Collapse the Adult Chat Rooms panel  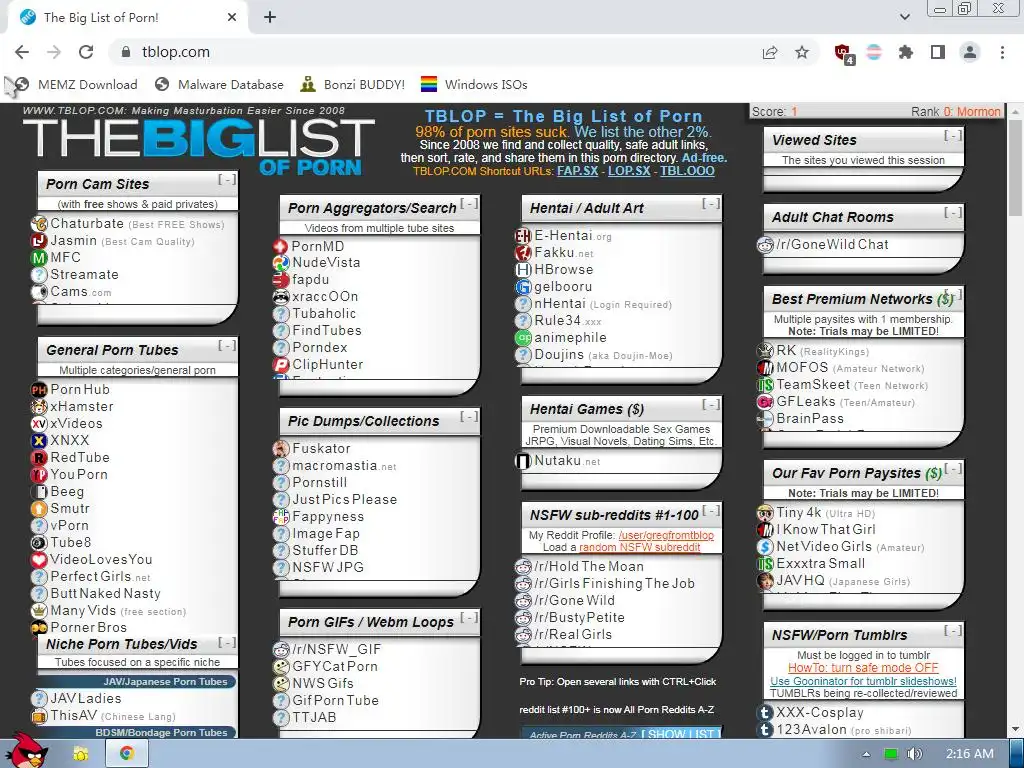(x=952, y=213)
